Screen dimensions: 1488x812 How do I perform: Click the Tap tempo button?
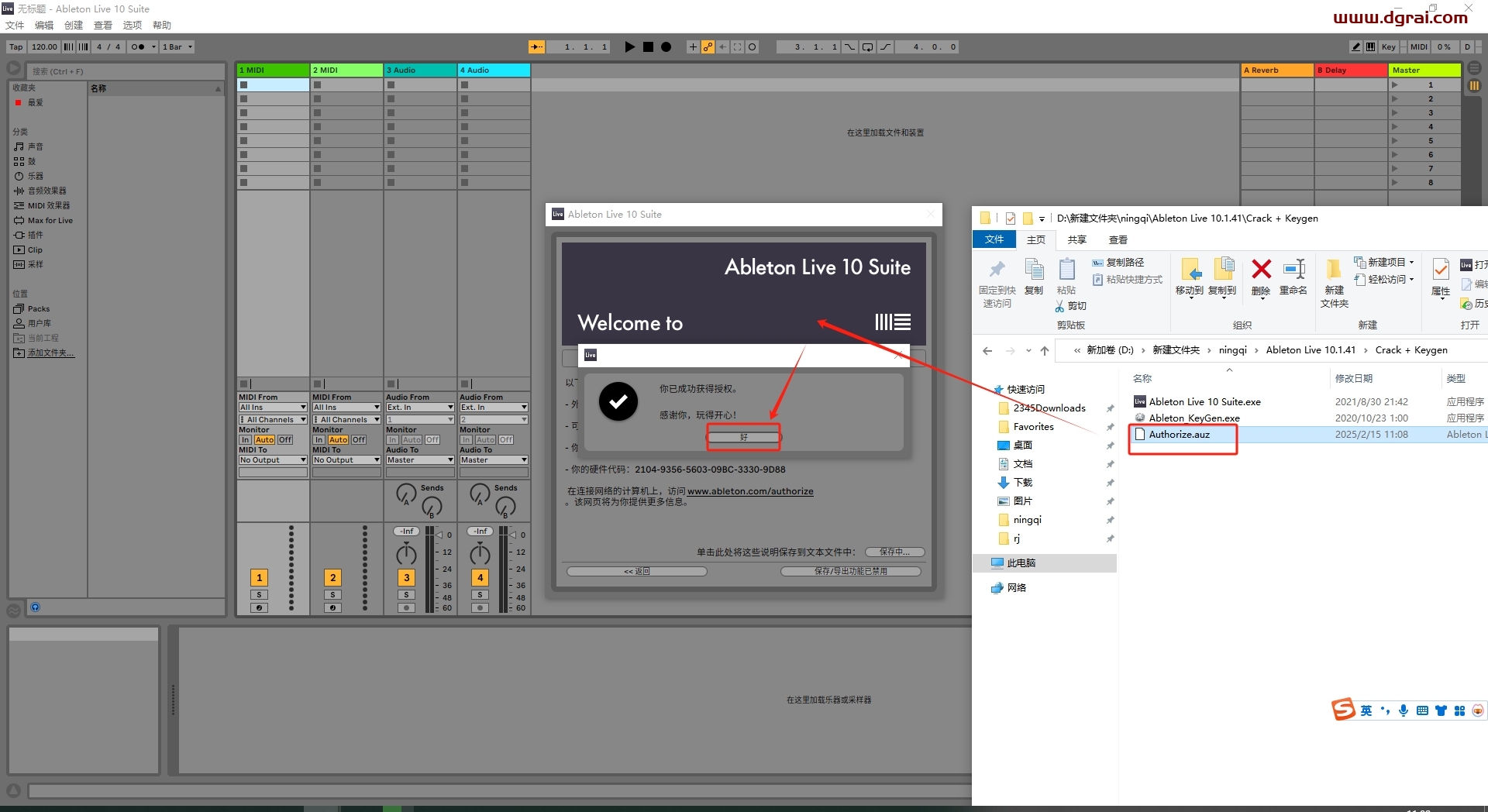16,47
